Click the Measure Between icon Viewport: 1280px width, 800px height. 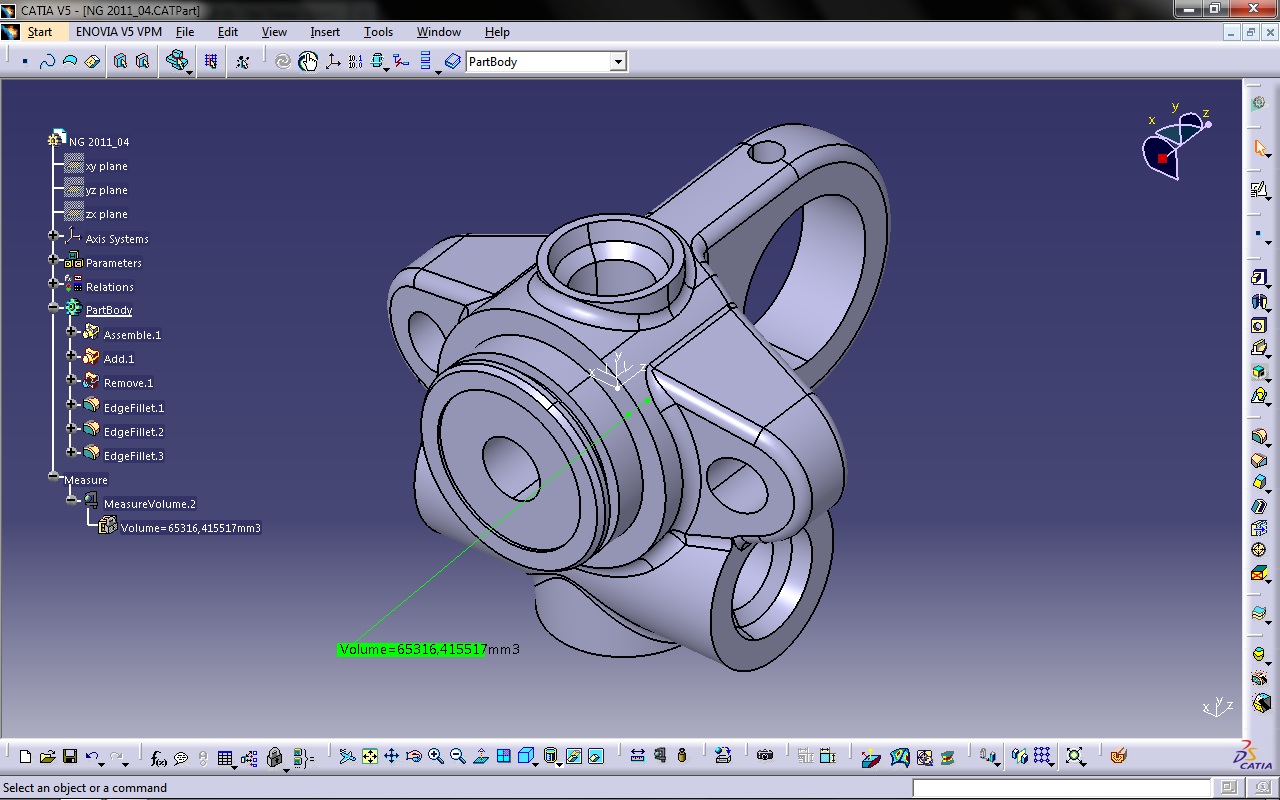coord(637,757)
